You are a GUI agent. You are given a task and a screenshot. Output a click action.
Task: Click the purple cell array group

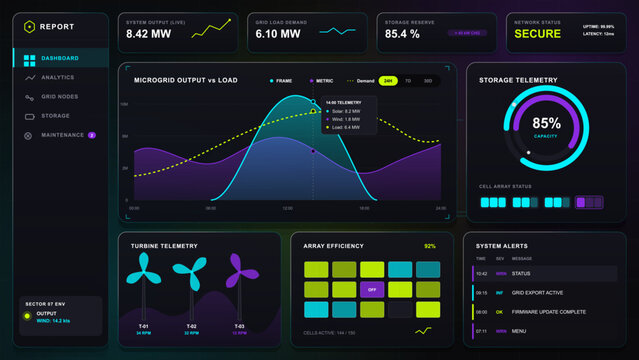pyautogui.click(x=589, y=202)
